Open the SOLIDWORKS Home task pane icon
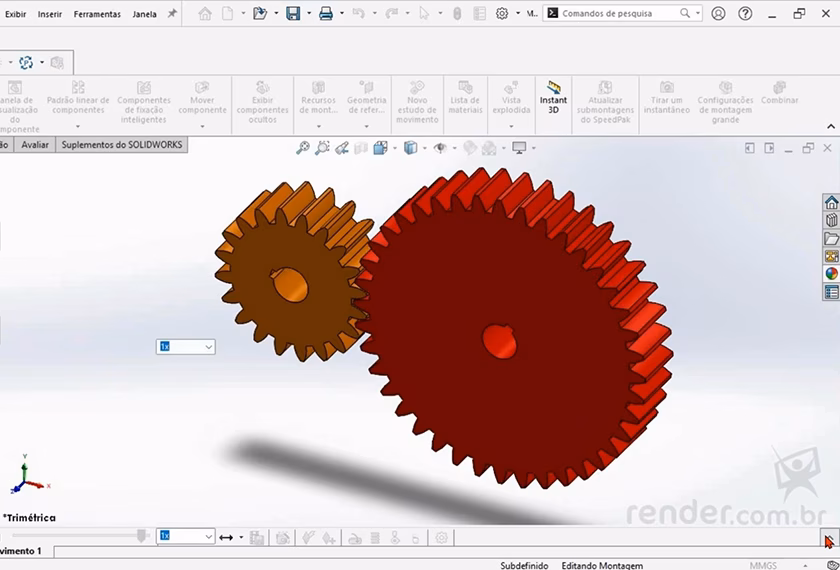 pos(831,203)
